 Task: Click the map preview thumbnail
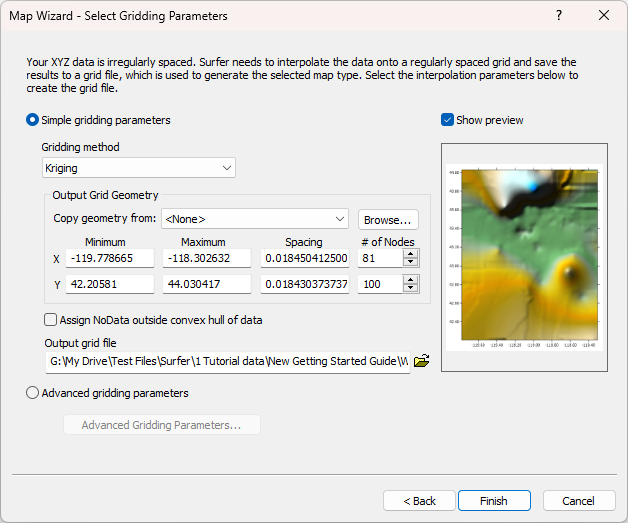pos(524,257)
